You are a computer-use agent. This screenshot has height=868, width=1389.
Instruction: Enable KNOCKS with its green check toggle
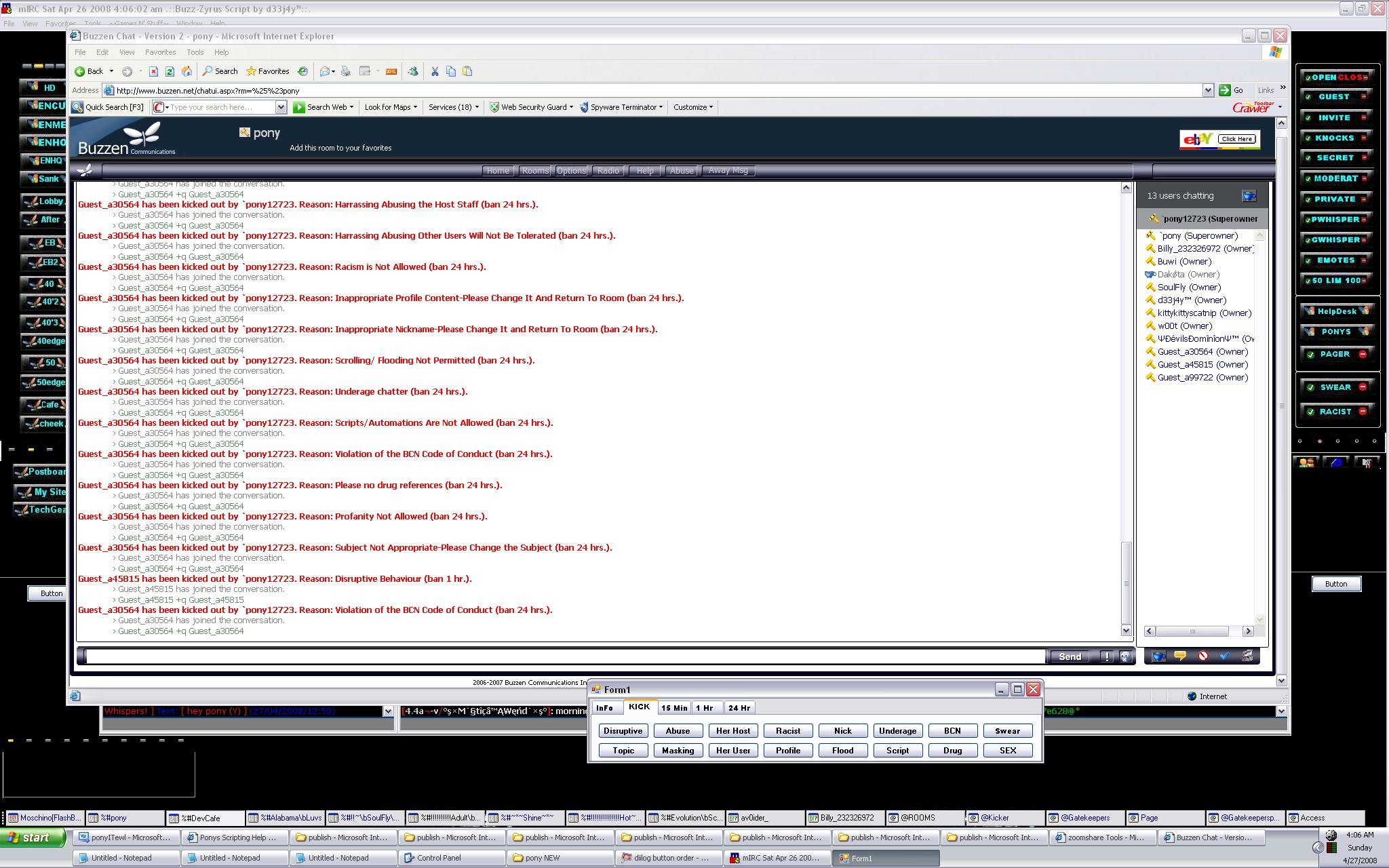[x=1308, y=138]
